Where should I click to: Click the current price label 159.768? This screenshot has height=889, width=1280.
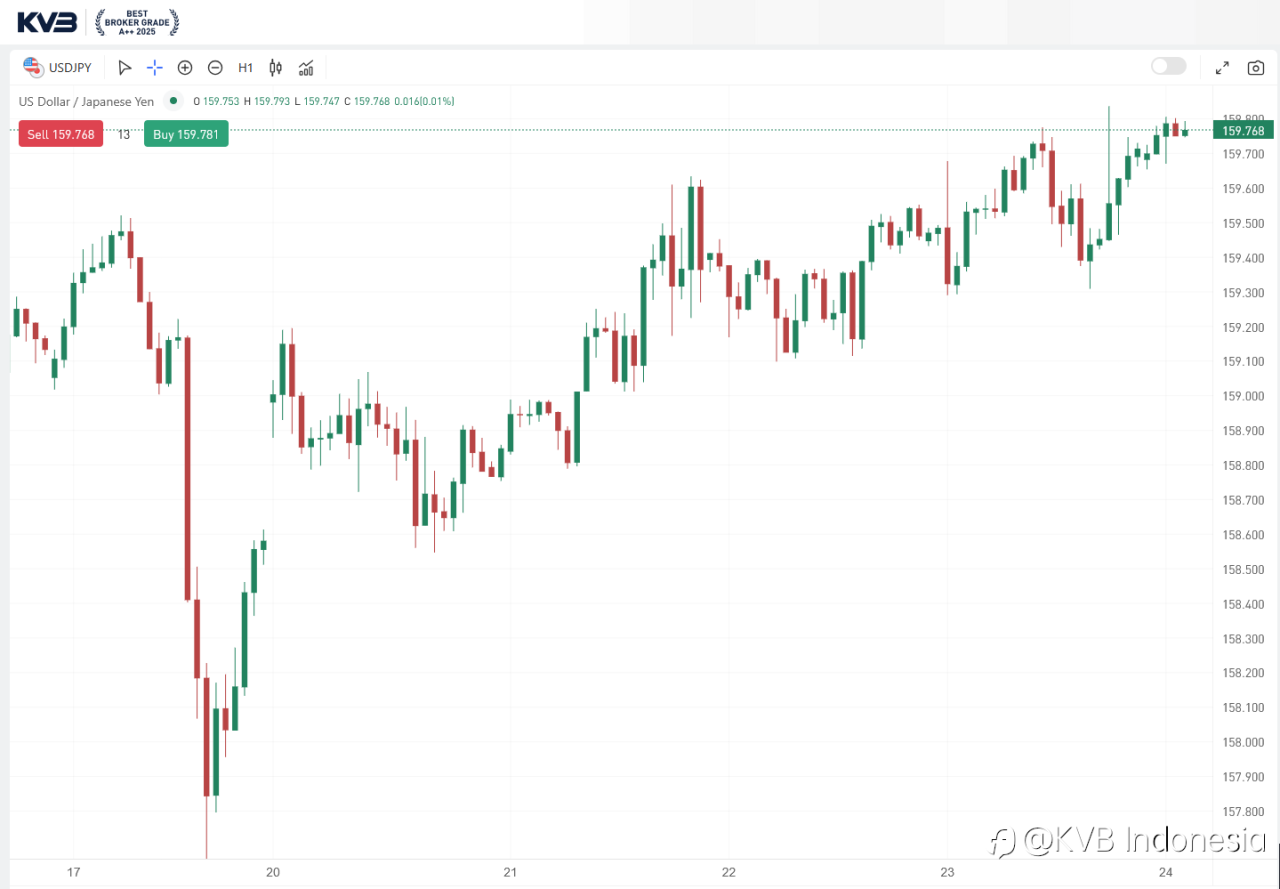[1243, 131]
